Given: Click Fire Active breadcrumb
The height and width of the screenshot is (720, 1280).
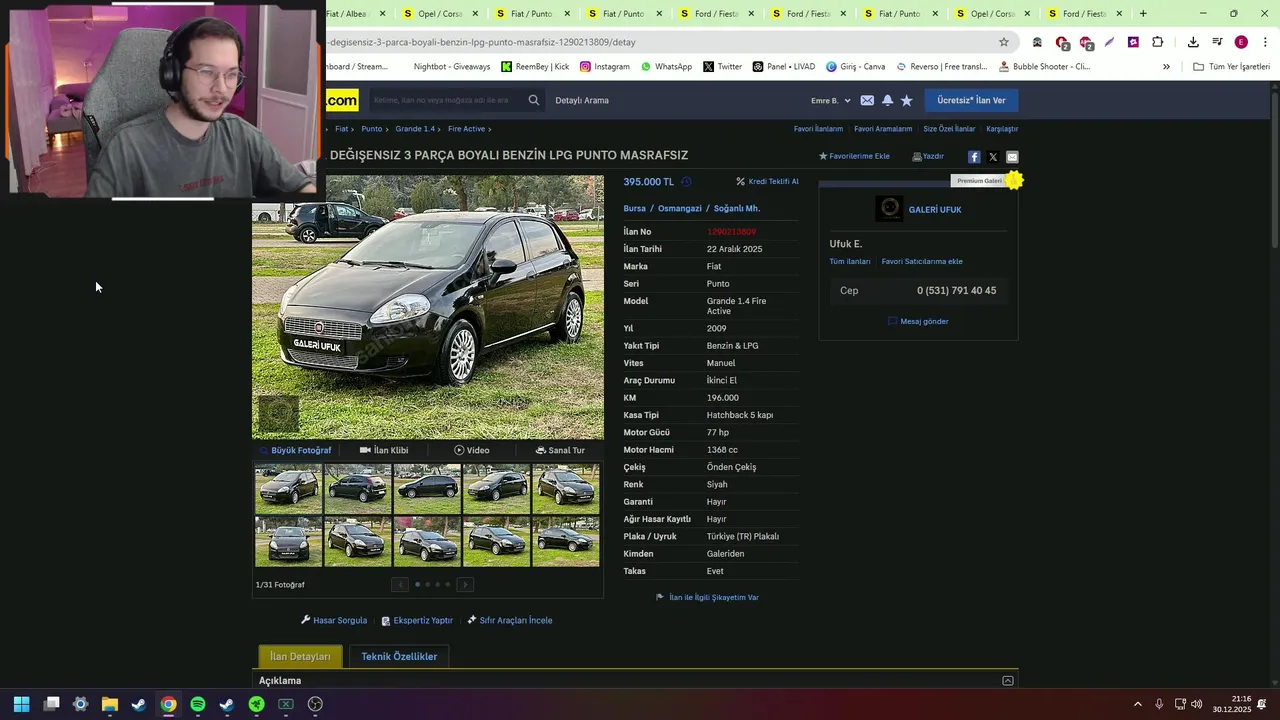Looking at the screenshot, I should (x=467, y=129).
